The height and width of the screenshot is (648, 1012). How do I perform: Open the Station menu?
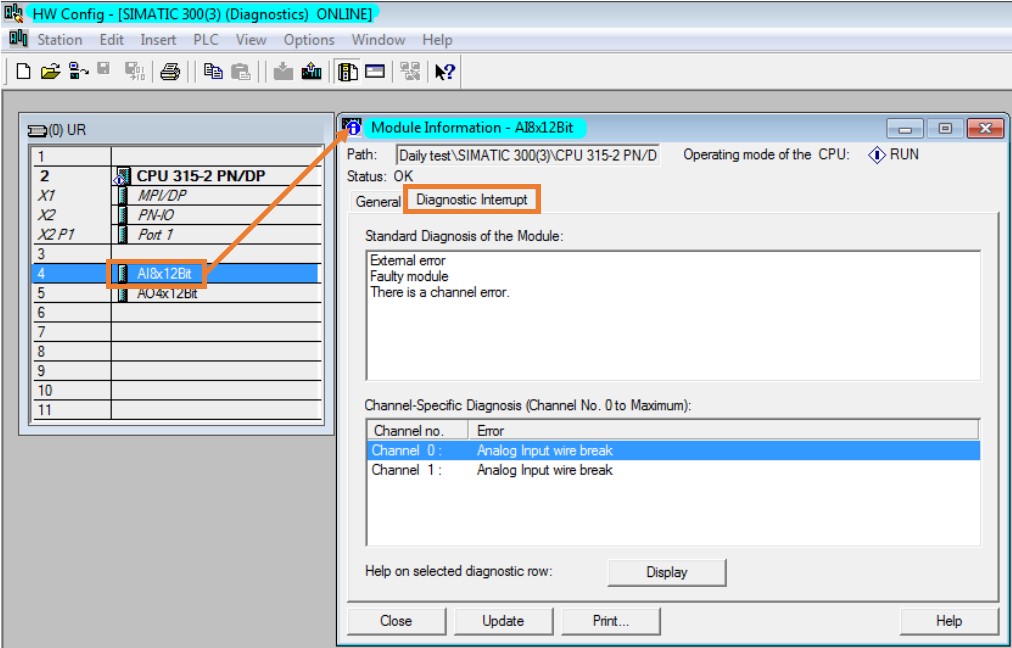click(x=59, y=39)
